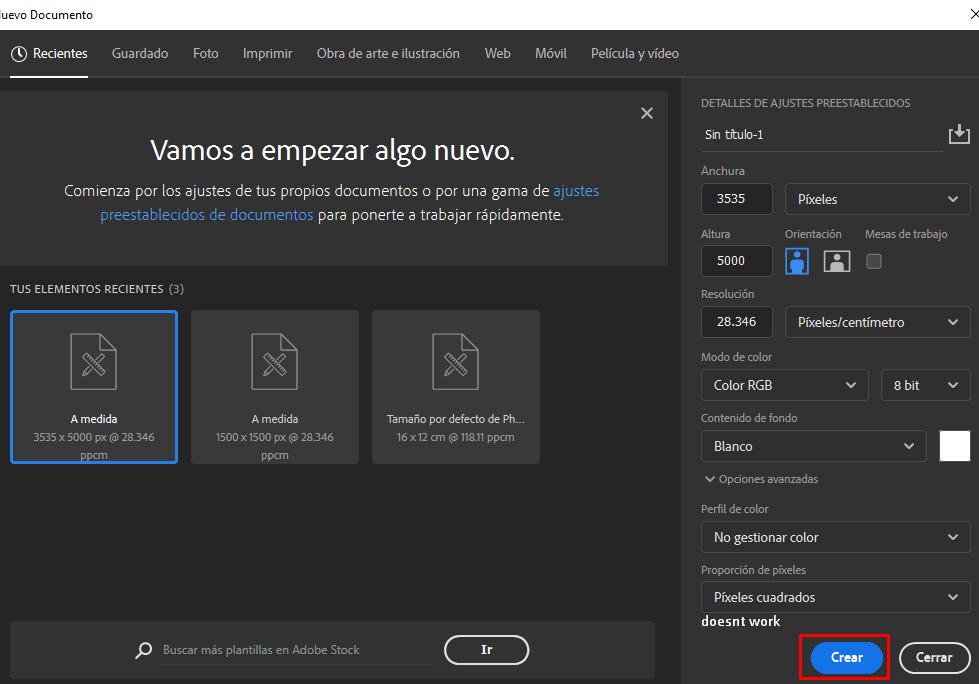Open the 'A medida' 3535 x 5000 preset thumbnail
The height and width of the screenshot is (684, 979).
pyautogui.click(x=93, y=387)
